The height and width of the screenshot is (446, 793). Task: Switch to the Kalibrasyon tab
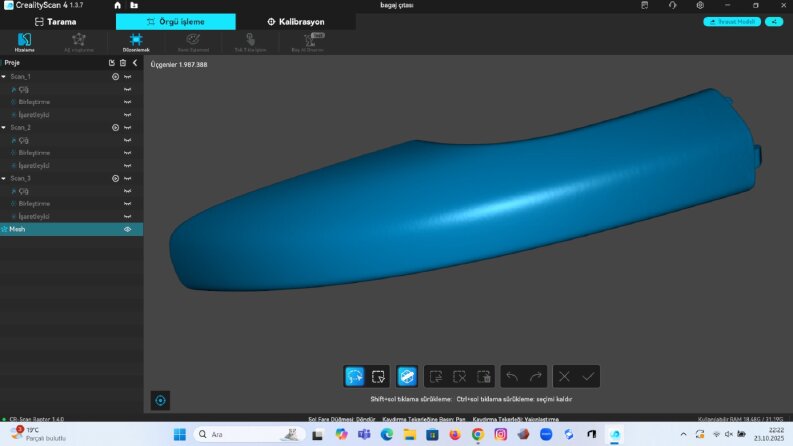coord(296,22)
